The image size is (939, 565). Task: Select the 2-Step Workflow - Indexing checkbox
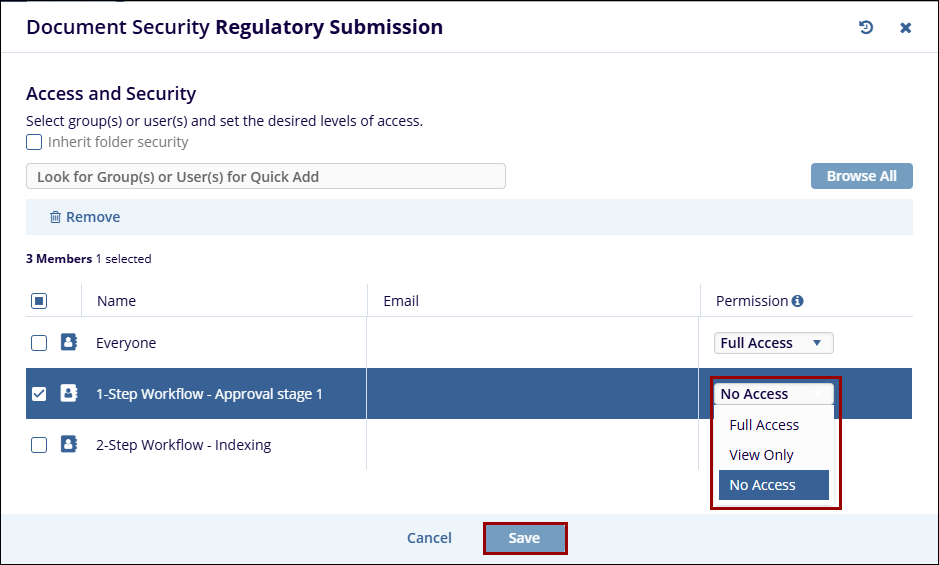click(x=39, y=445)
